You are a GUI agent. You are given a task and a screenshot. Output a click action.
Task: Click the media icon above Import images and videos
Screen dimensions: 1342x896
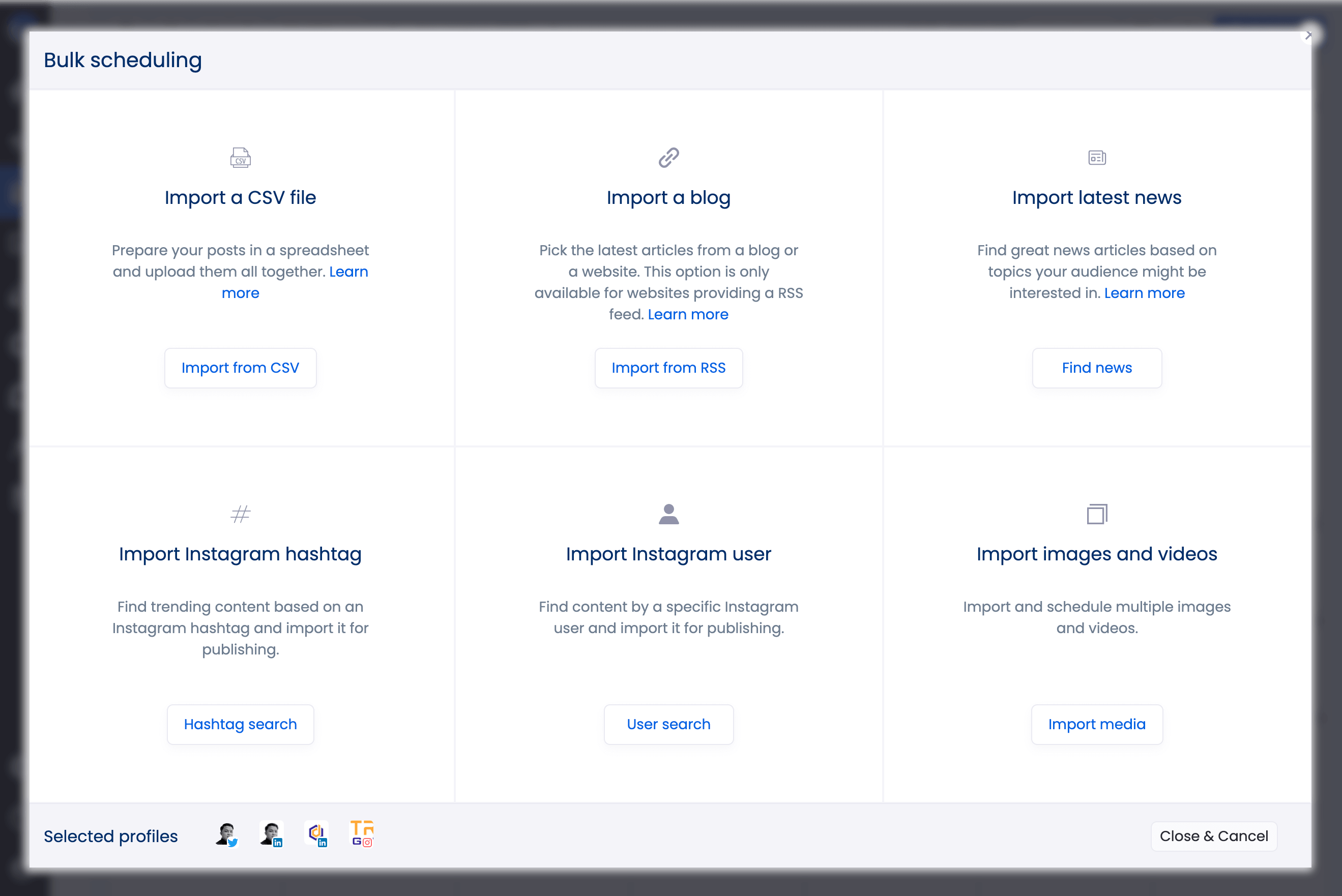[1097, 514]
